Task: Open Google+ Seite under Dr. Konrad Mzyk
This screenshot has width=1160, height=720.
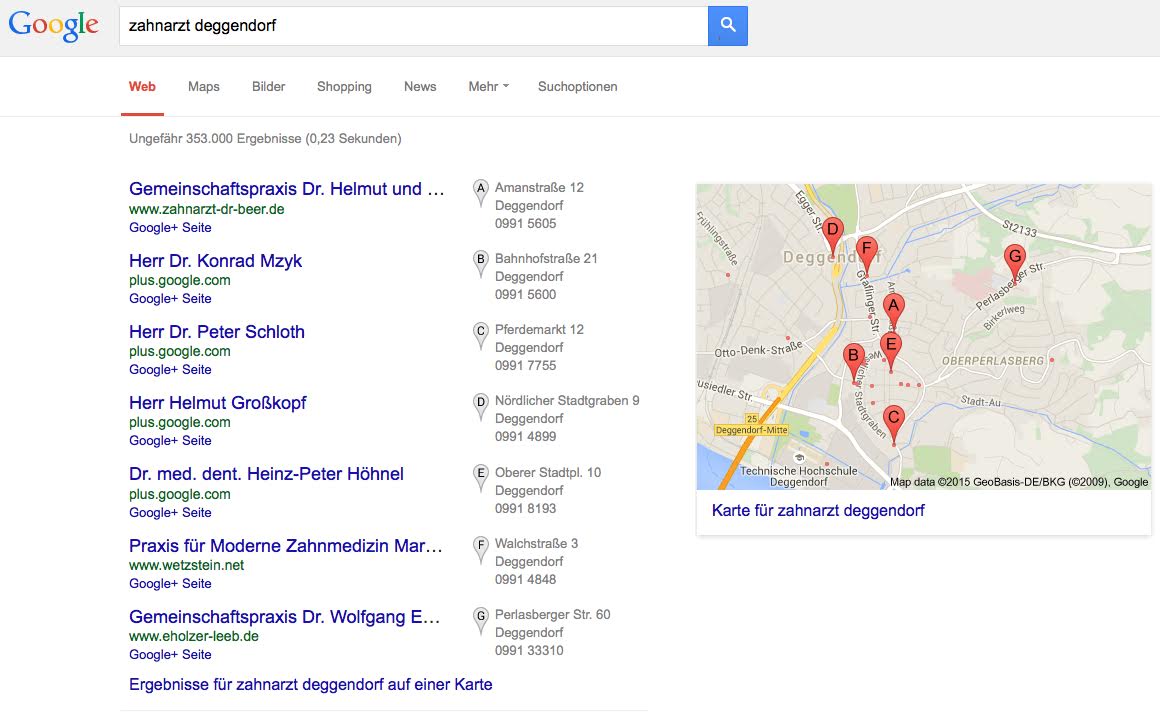Action: pos(170,299)
